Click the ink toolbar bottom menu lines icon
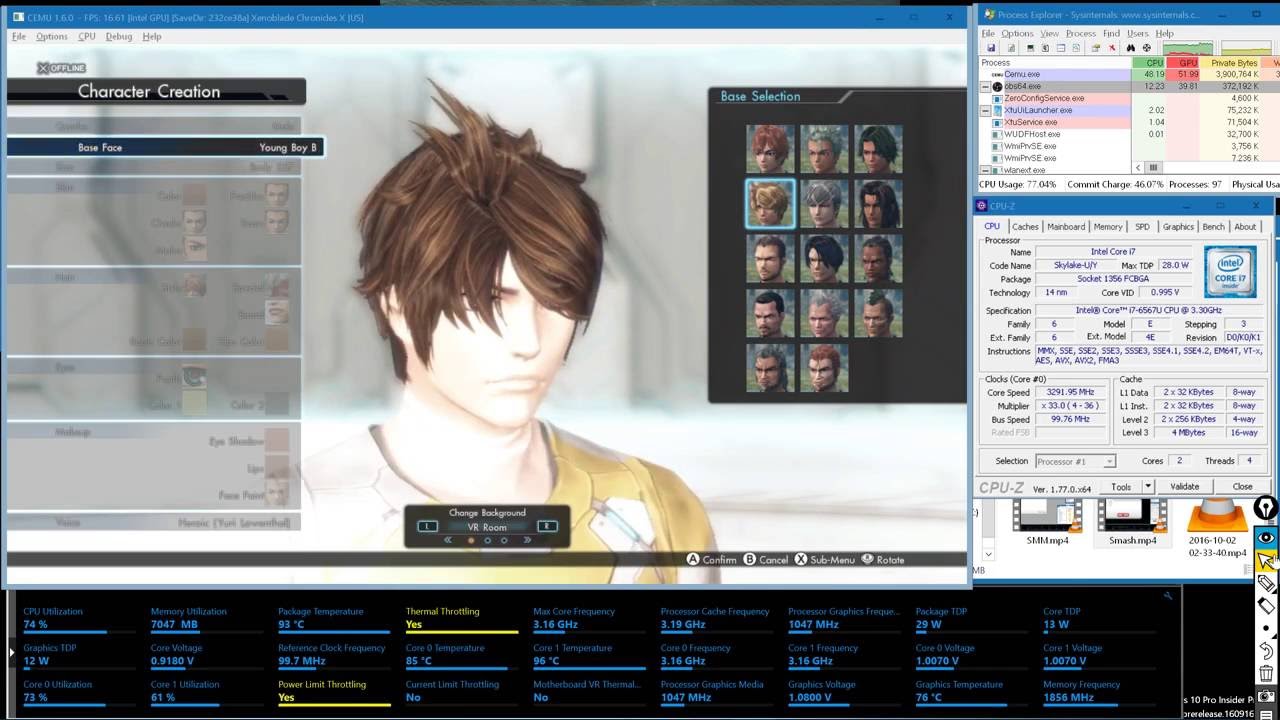Viewport: 1280px width, 720px height. pos(1266,714)
